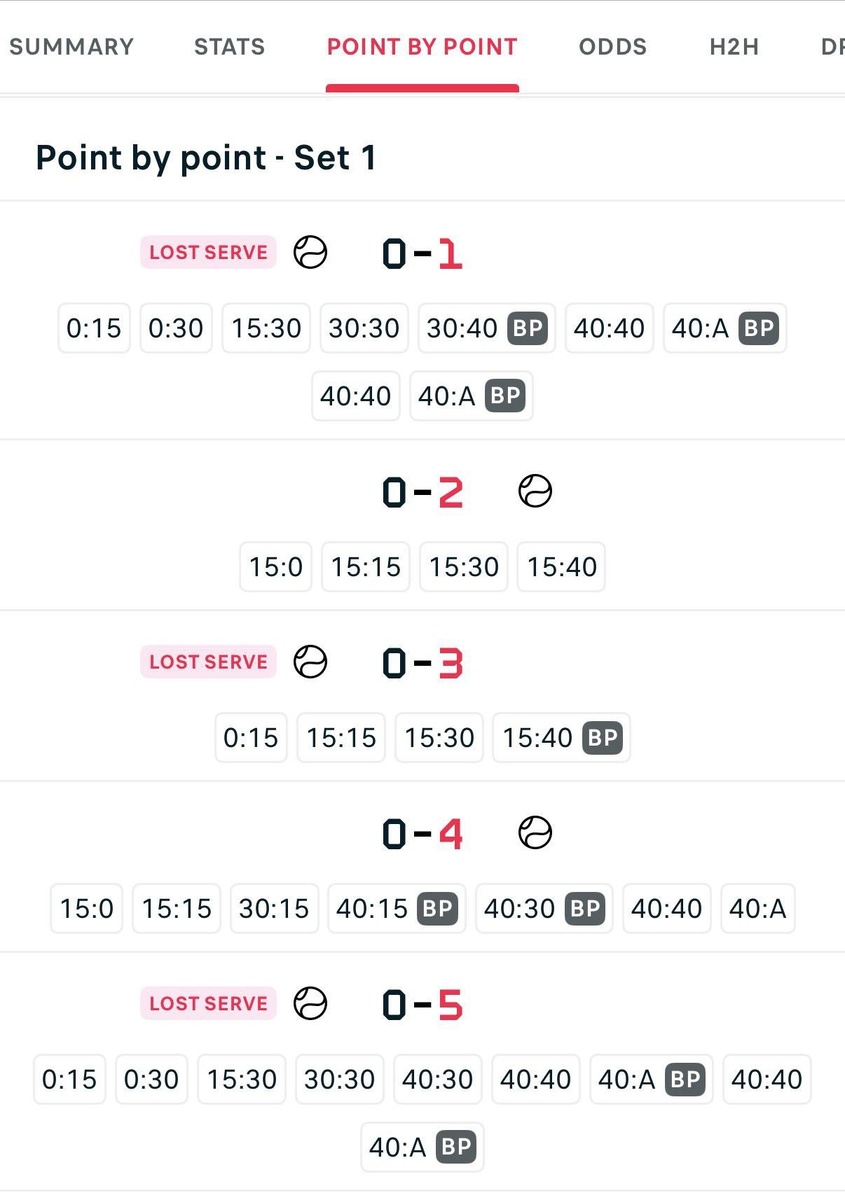Screen dimensions: 845x1200
Task: Click the Point by point - Set 1 heading
Action: tap(206, 158)
